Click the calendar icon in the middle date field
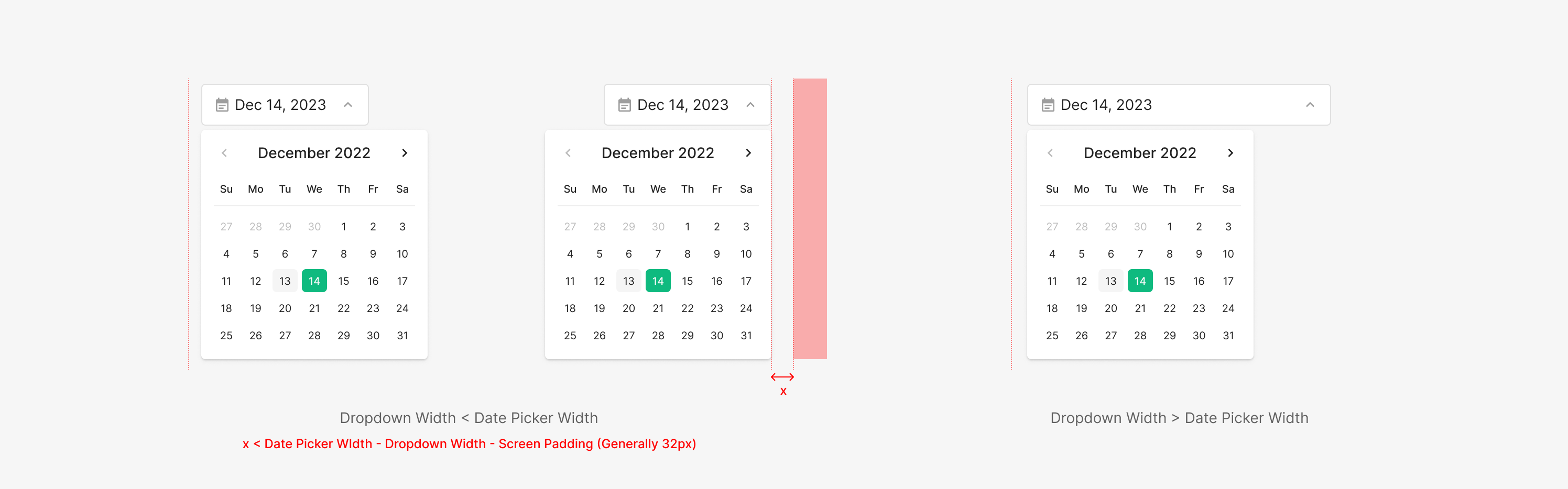The width and height of the screenshot is (1568, 489). (x=625, y=105)
